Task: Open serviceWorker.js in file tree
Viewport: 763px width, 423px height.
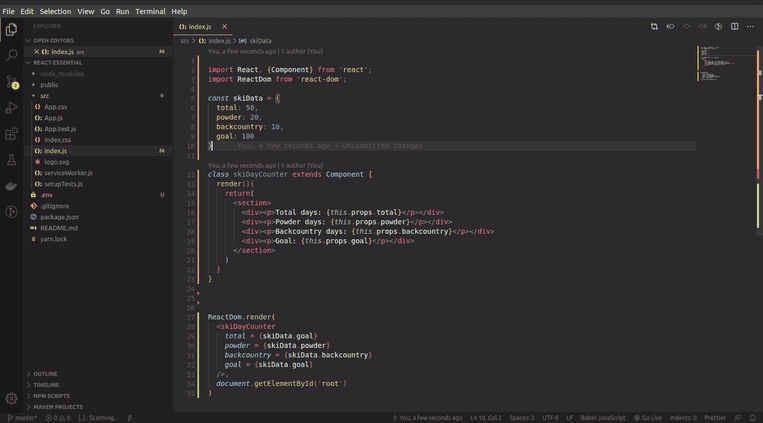Action: pyautogui.click(x=68, y=173)
